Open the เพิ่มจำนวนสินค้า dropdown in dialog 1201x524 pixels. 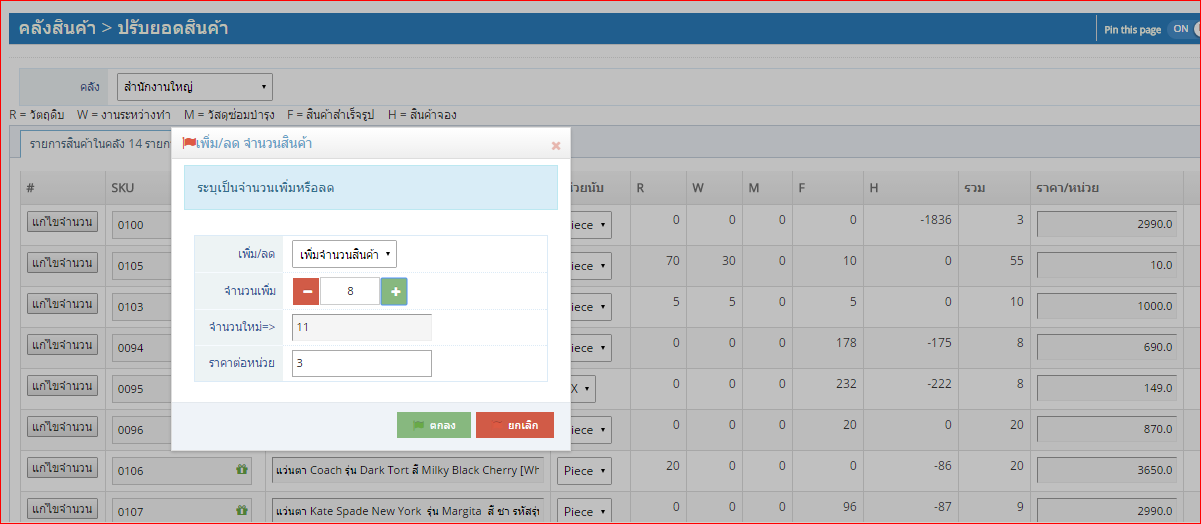coord(344,254)
